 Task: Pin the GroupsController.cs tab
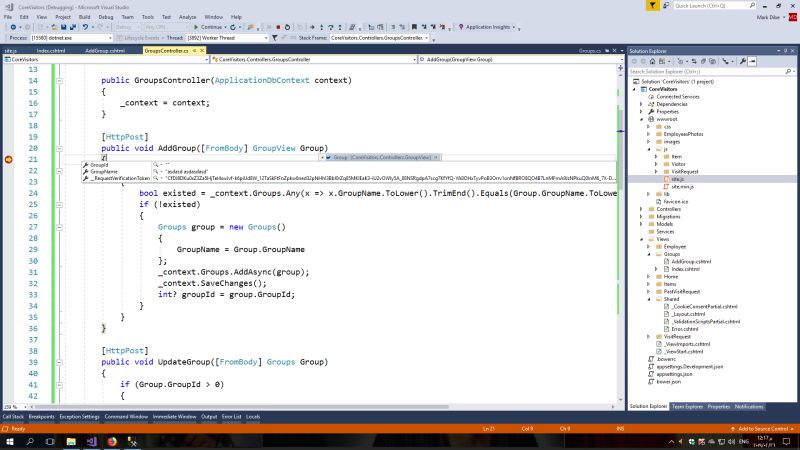tap(194, 51)
